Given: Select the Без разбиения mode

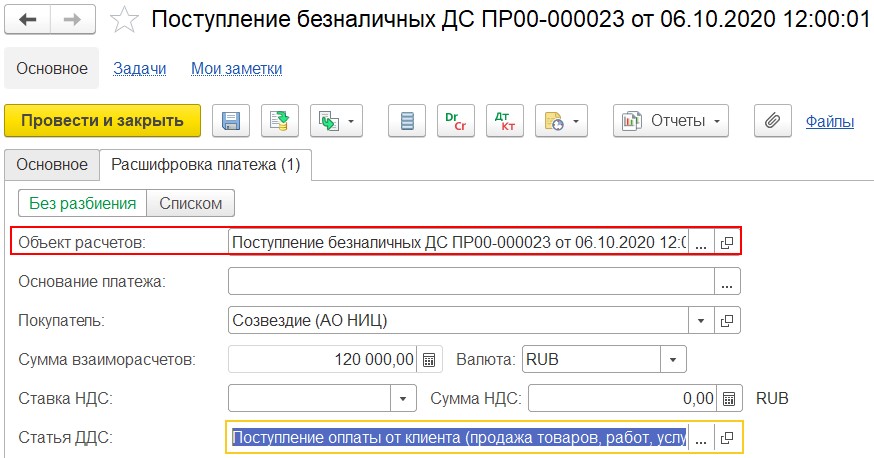Looking at the screenshot, I should tap(82, 203).
